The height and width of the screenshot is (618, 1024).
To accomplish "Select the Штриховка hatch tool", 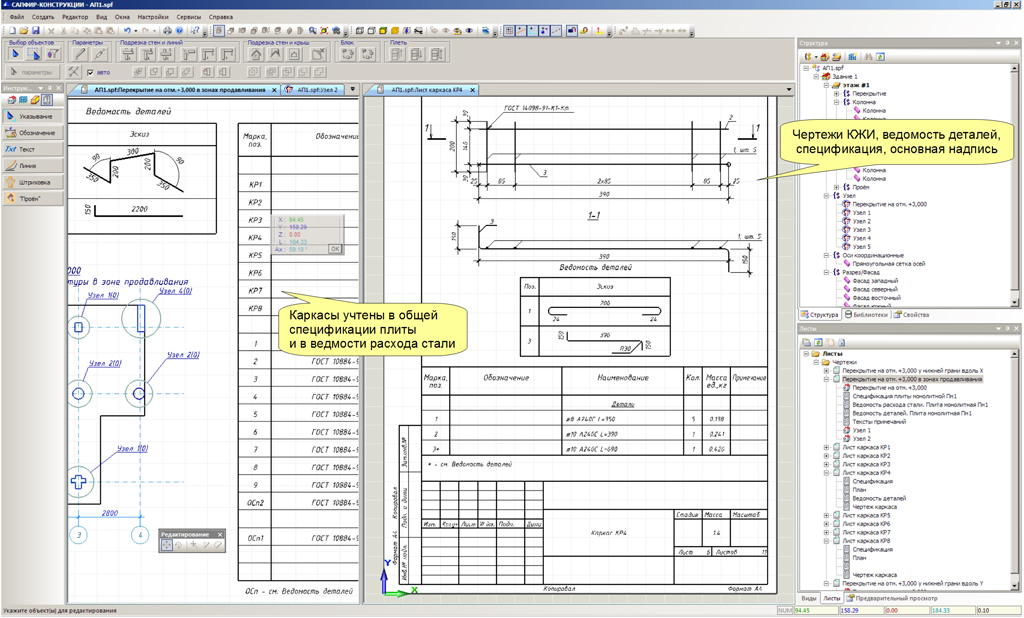I will tap(32, 182).
